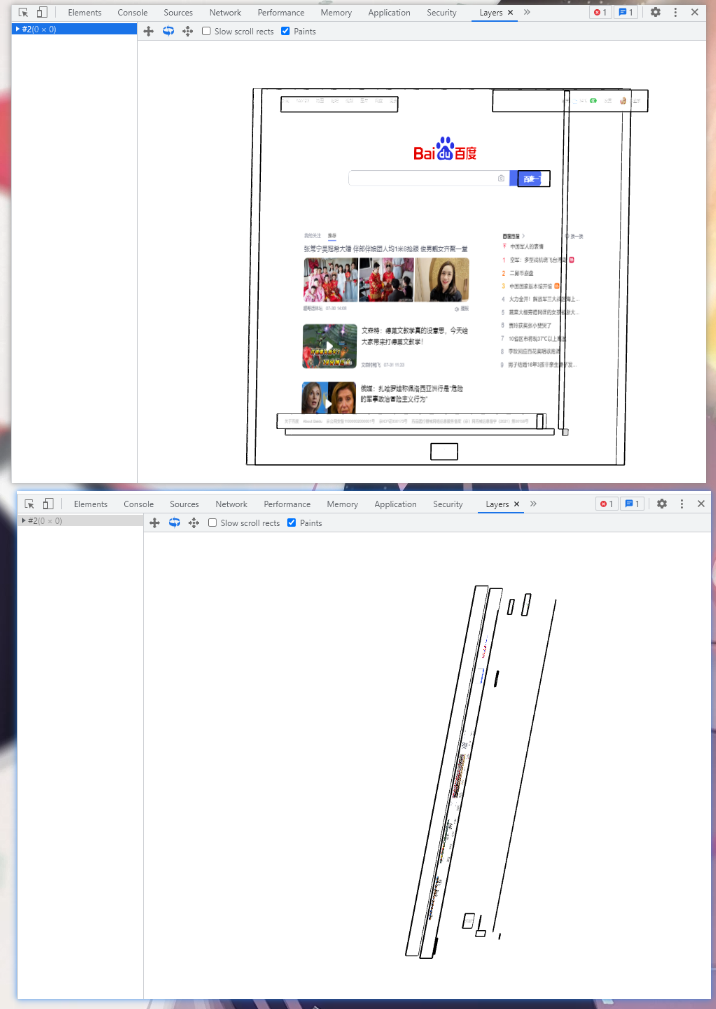The height and width of the screenshot is (1009, 716).
Task: Click blue Baidu search button in upper preview
Action: pos(529,178)
